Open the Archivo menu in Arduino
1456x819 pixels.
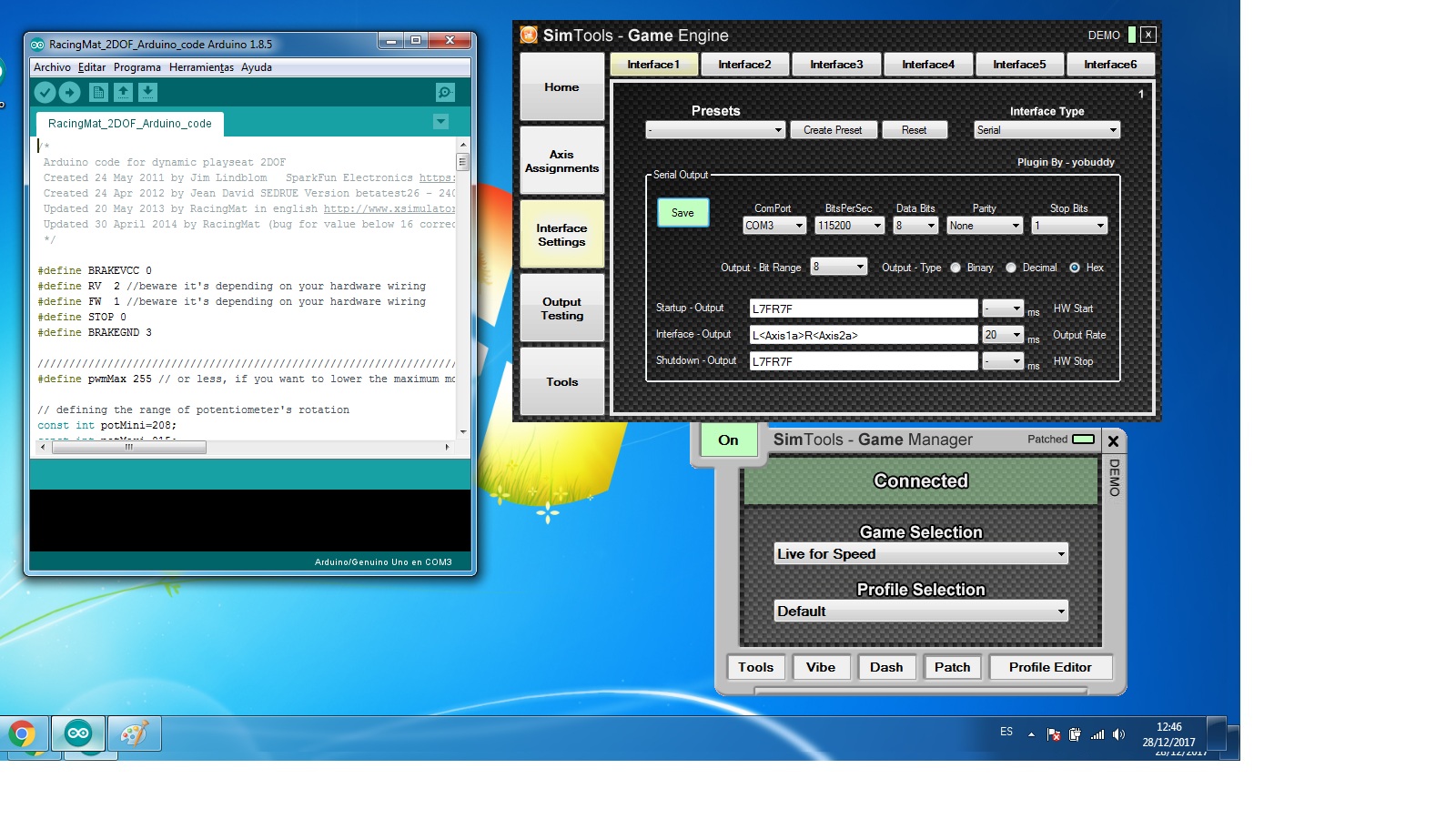[52, 67]
